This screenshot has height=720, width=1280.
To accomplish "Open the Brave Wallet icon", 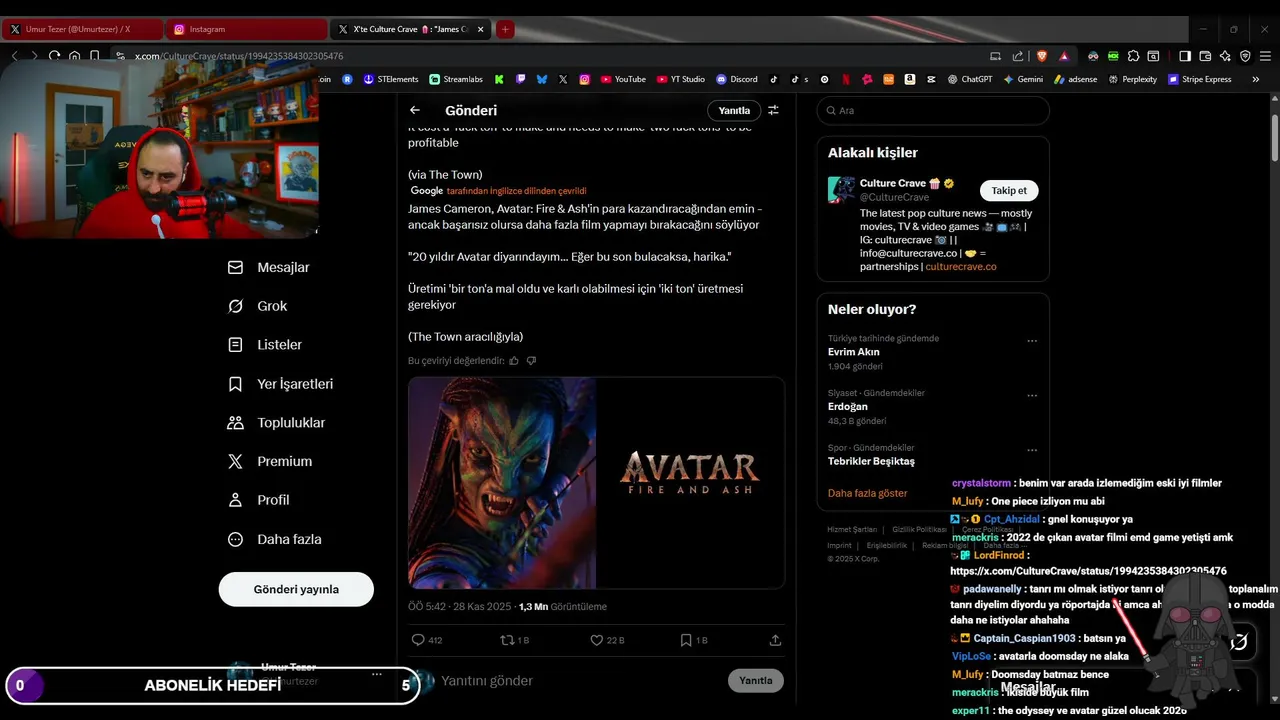I will tap(1205, 56).
